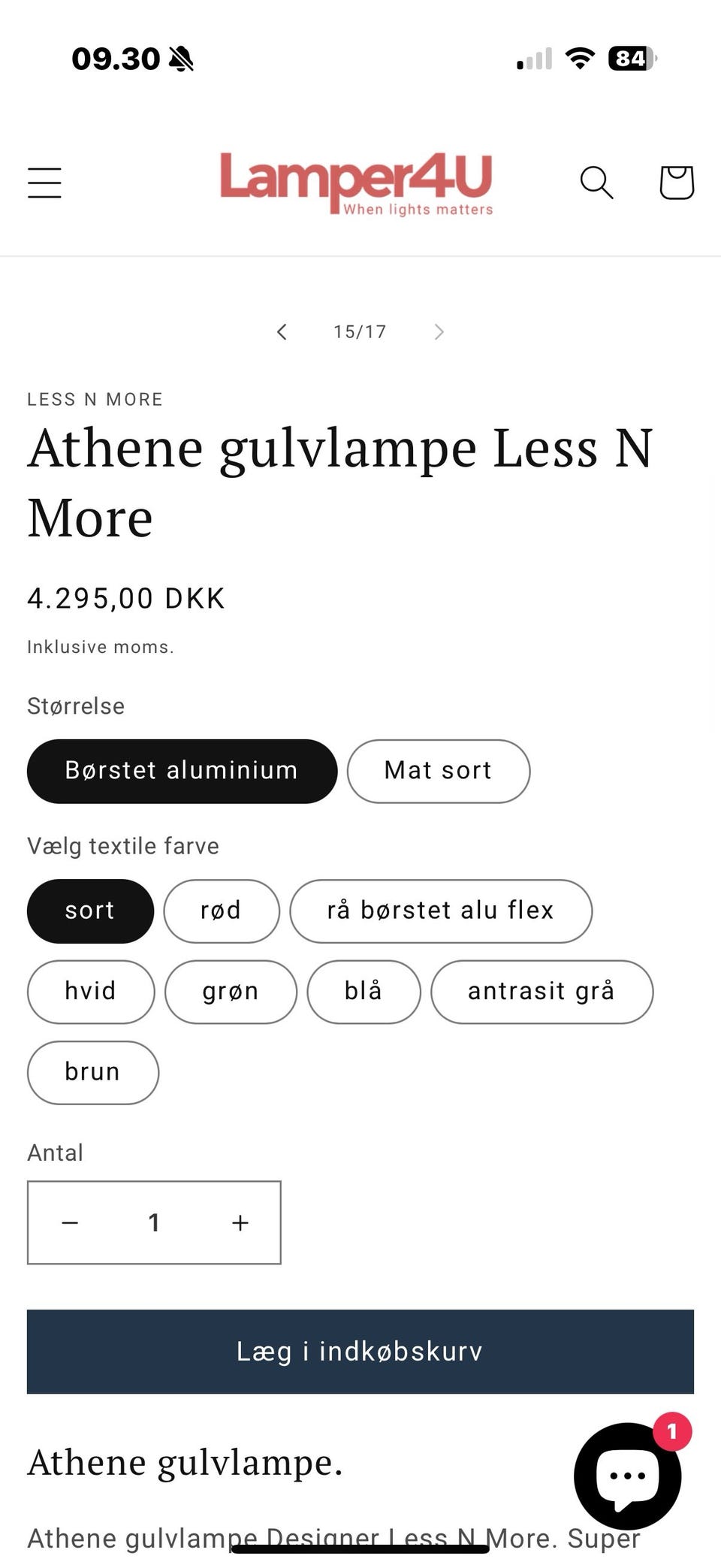Click the LESS N MORE brand label
This screenshot has height=1568, width=721.
[x=95, y=399]
